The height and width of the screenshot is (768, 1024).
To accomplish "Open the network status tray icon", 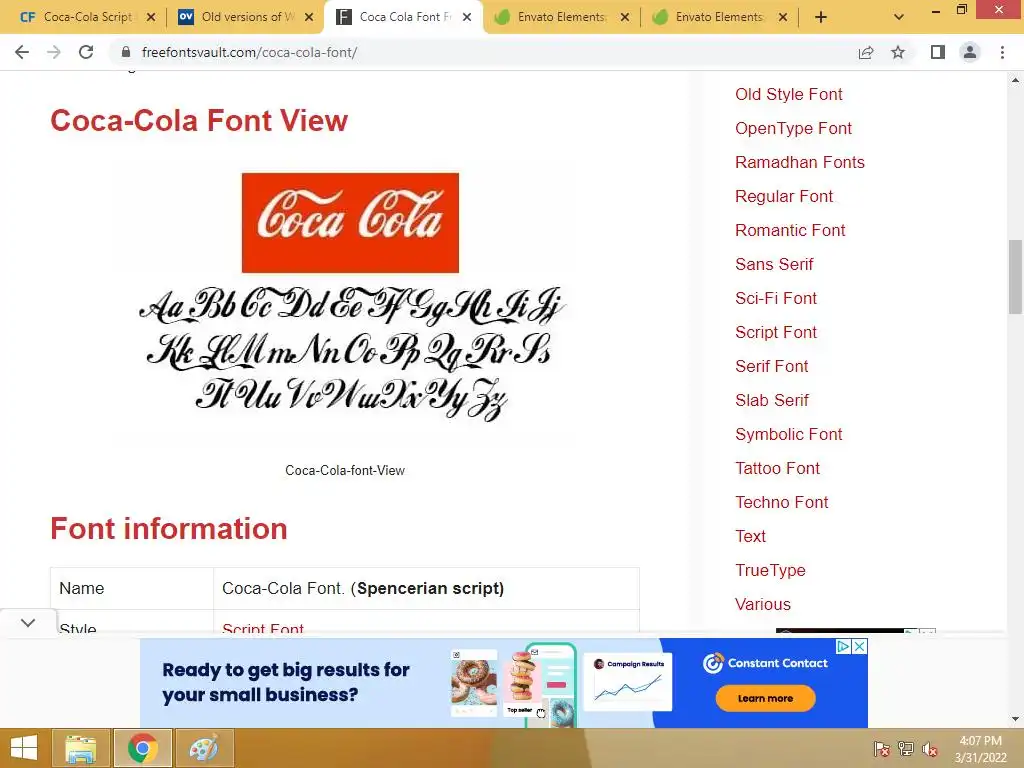I will 906,749.
